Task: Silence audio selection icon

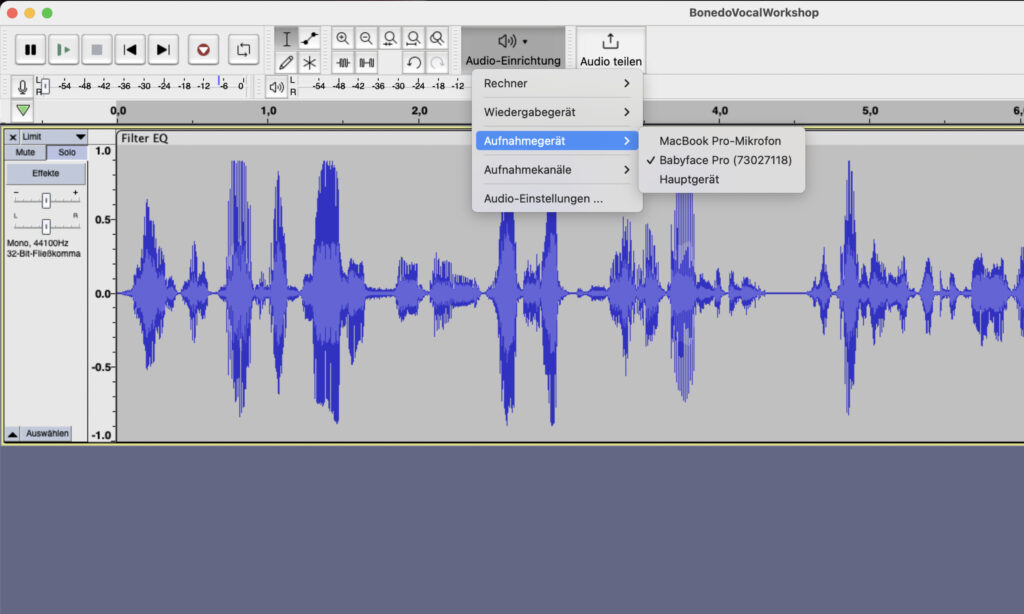Action: (366, 63)
